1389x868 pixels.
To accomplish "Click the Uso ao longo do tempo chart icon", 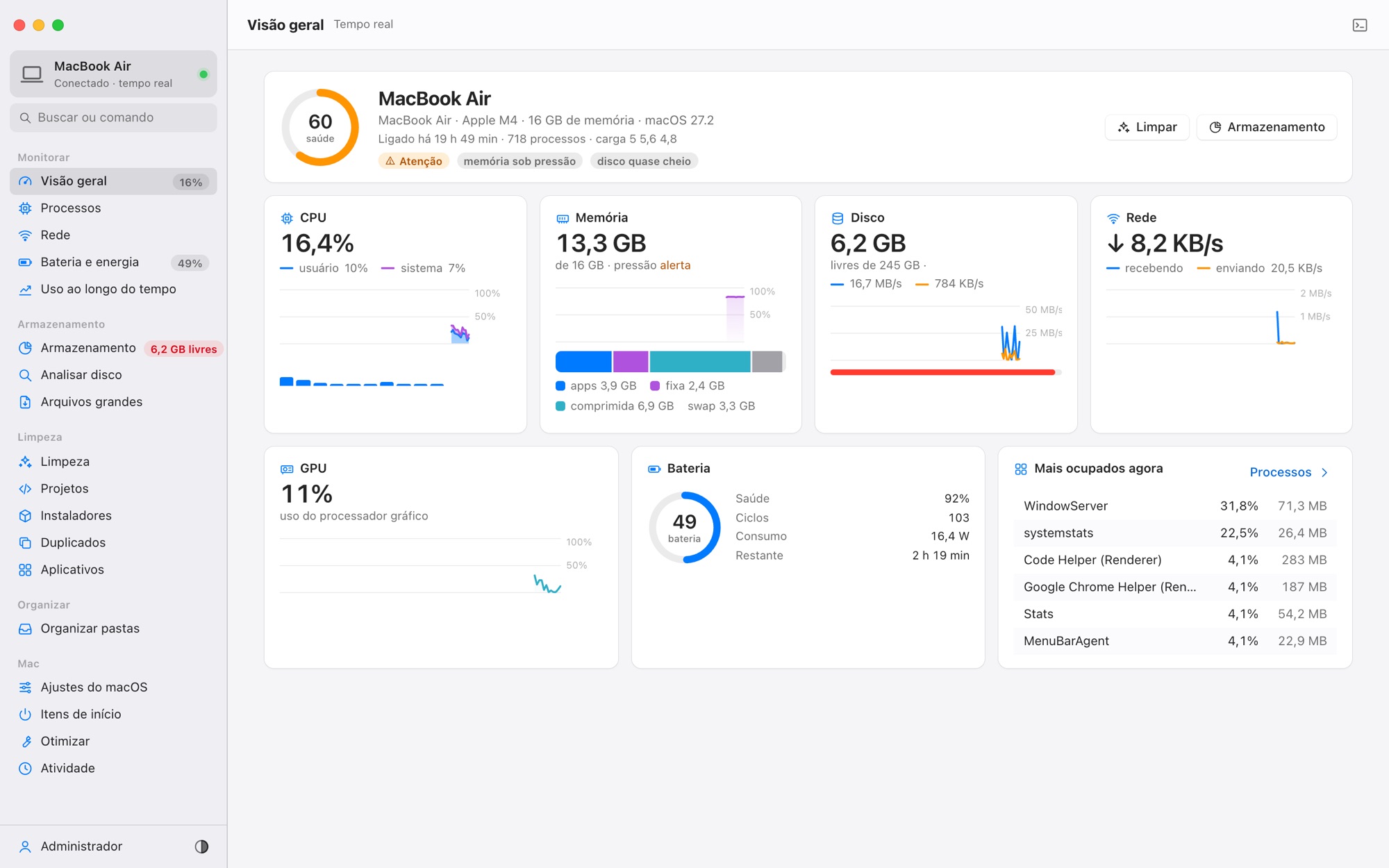I will tap(25, 289).
